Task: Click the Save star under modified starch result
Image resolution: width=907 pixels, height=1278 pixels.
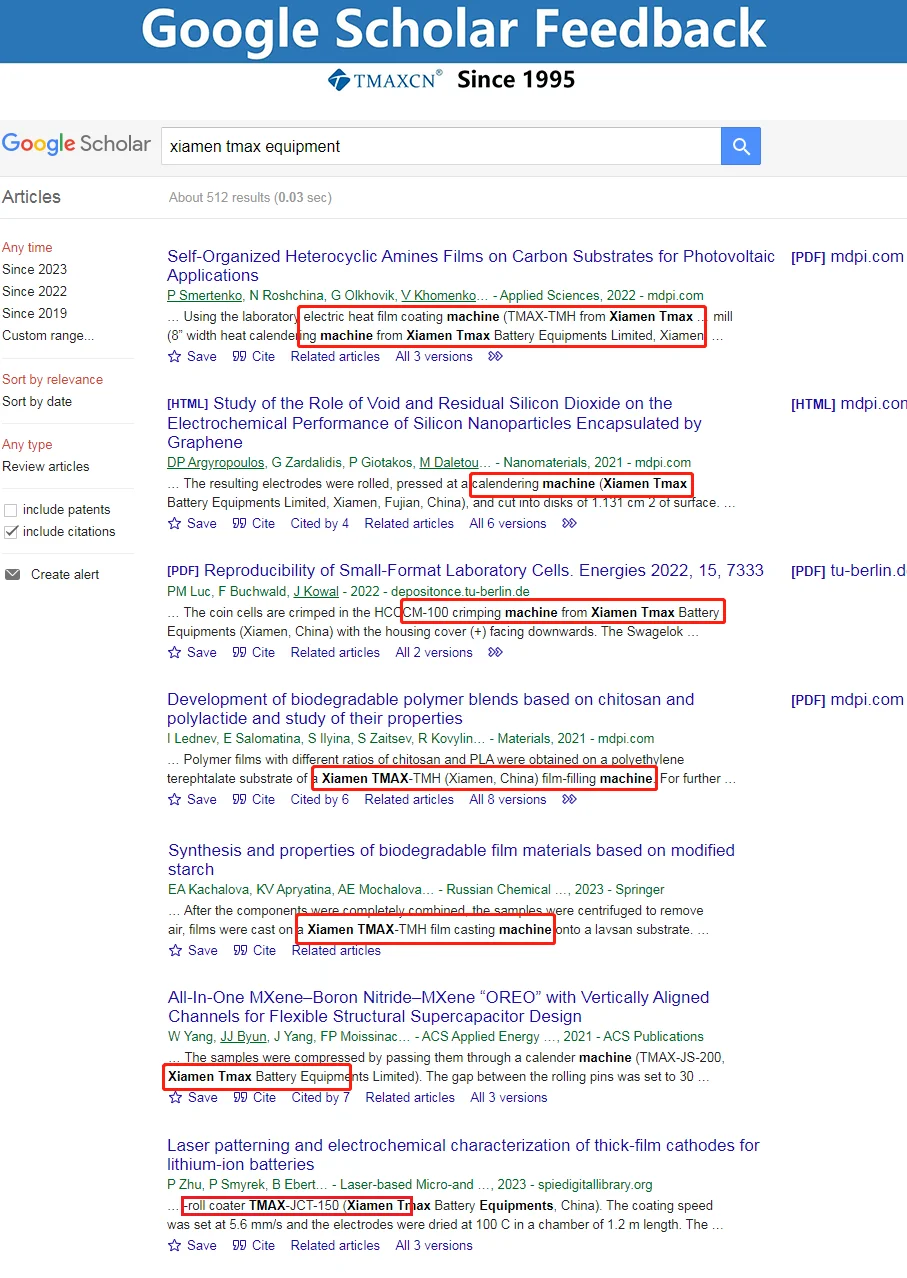Action: point(175,950)
